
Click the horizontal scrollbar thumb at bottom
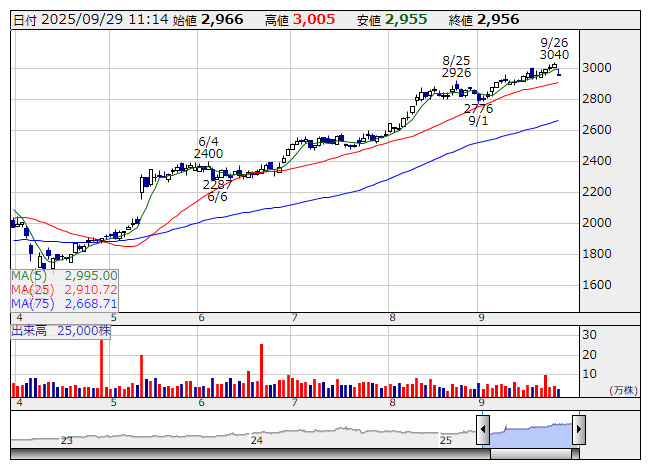pyautogui.click(x=531, y=454)
